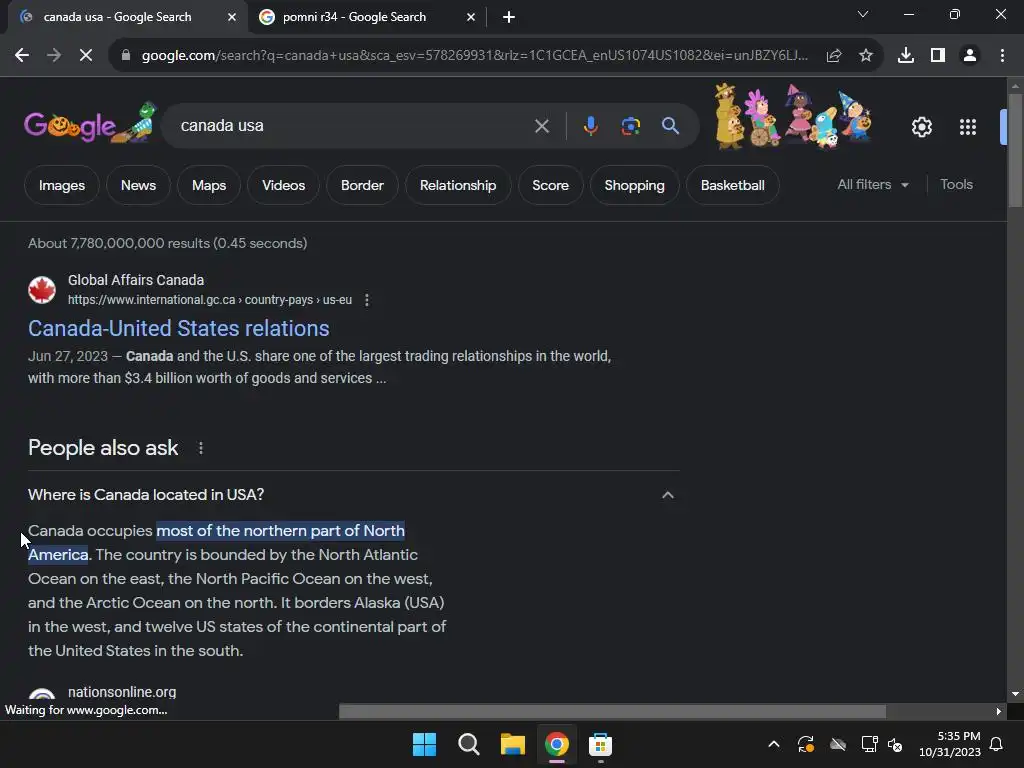Viewport: 1024px width, 768px height.
Task: Open the Windows Start menu
Action: point(424,744)
